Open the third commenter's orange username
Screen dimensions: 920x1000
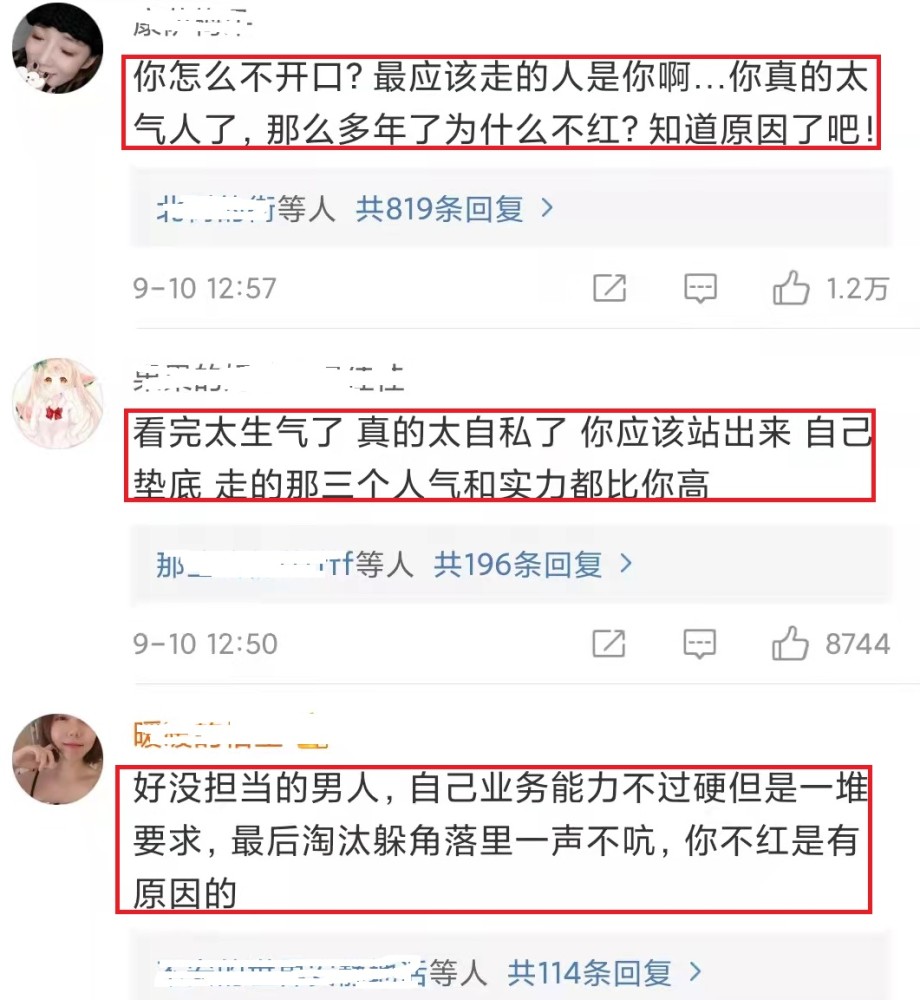(231, 733)
